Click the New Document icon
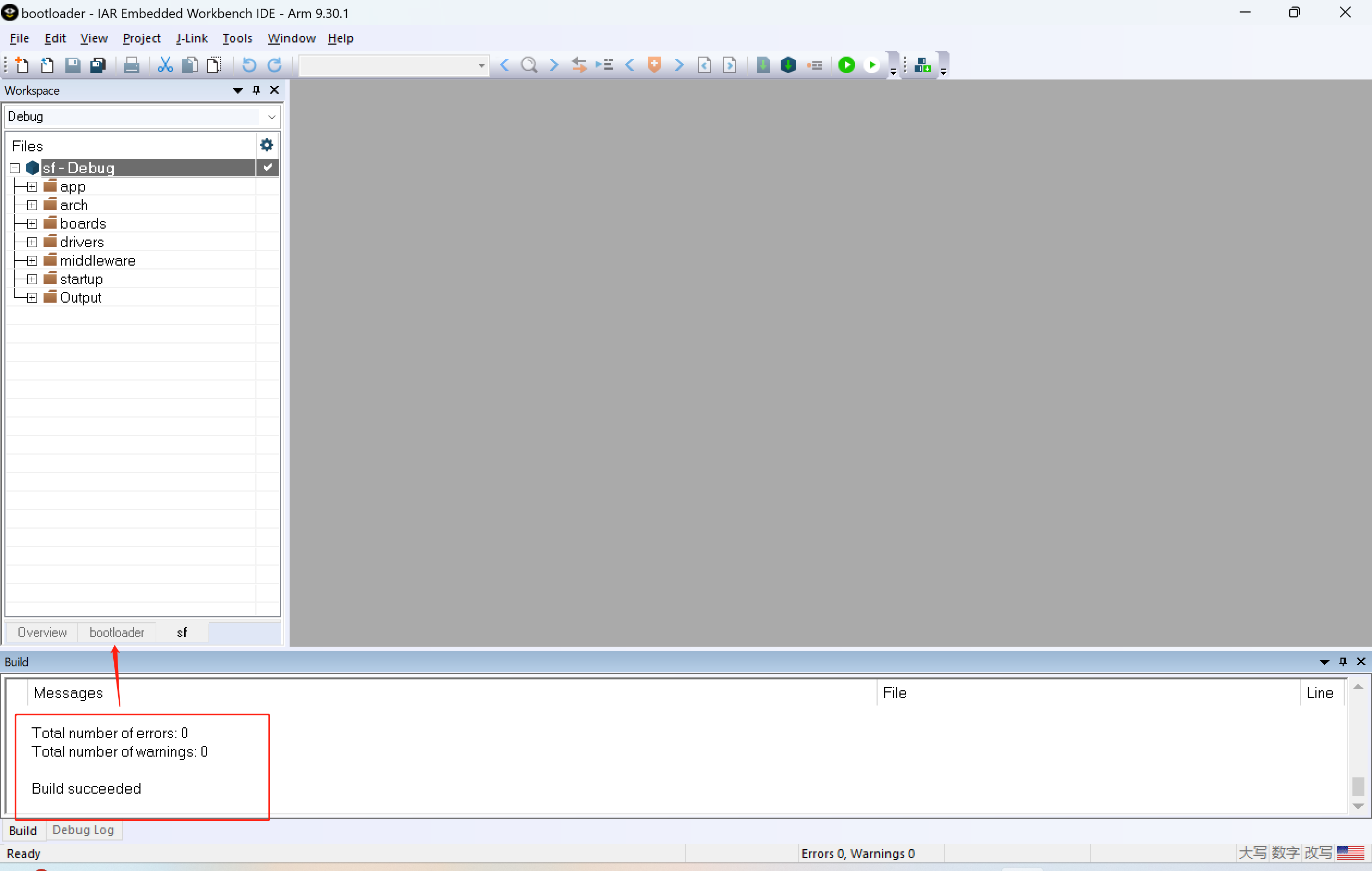The width and height of the screenshot is (1372, 871). point(22,65)
